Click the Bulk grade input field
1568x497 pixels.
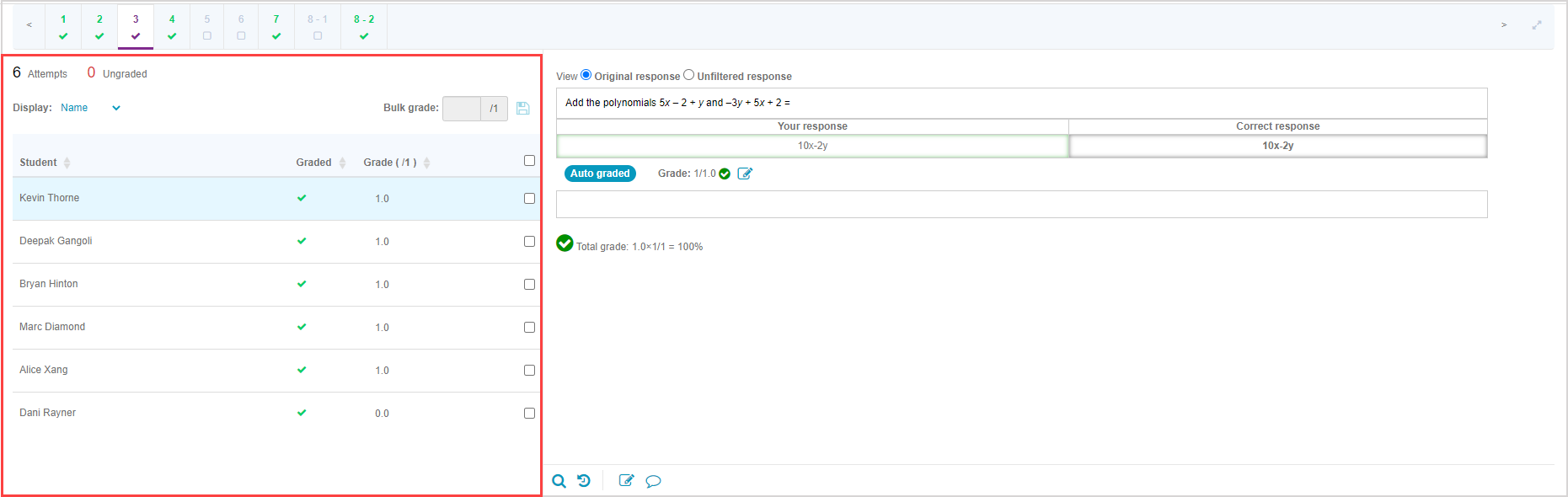[462, 109]
